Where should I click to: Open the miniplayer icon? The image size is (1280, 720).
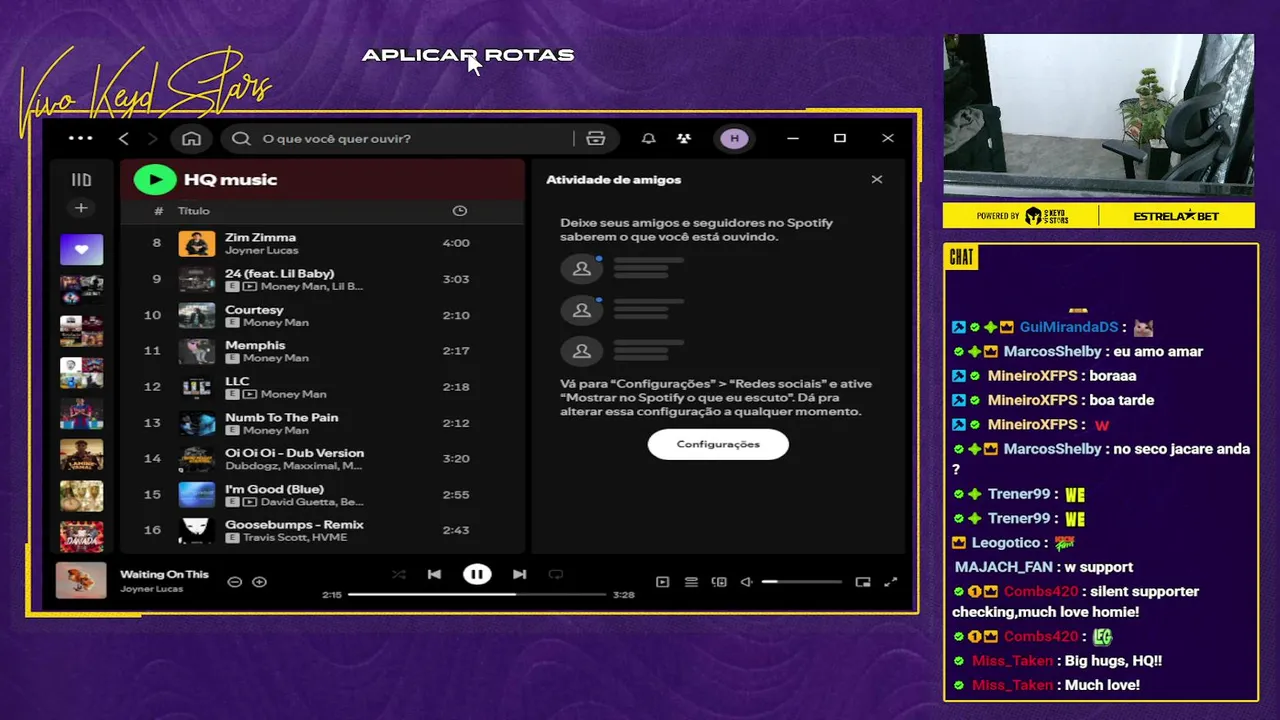[863, 582]
